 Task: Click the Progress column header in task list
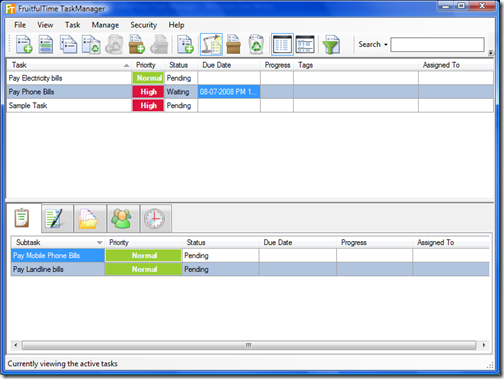click(277, 65)
